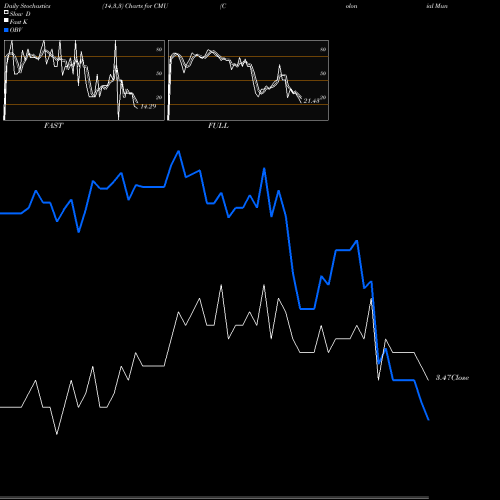
Task: Click the 80 level label in FAST chart
Action: coord(159,49)
